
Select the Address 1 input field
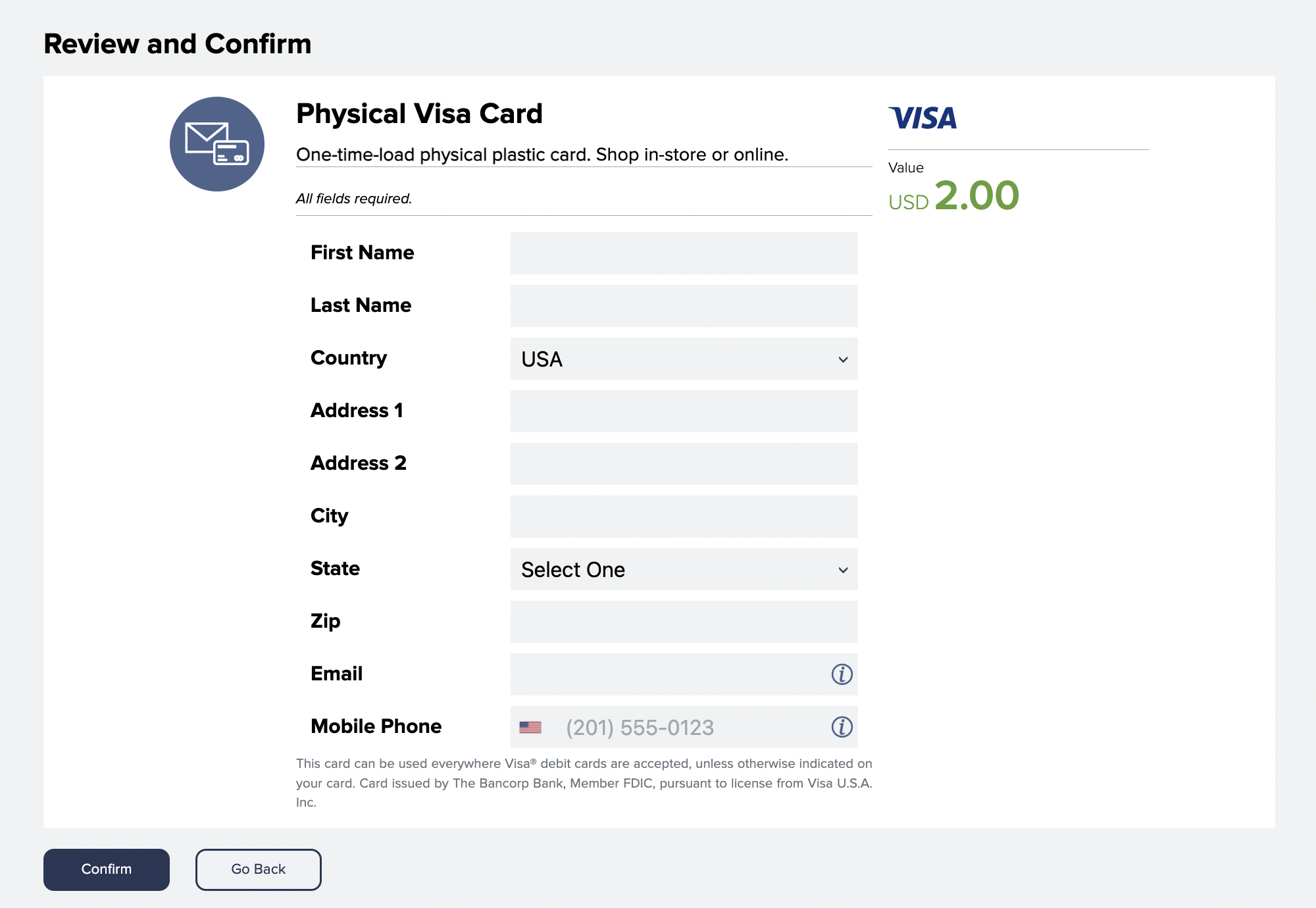(684, 411)
